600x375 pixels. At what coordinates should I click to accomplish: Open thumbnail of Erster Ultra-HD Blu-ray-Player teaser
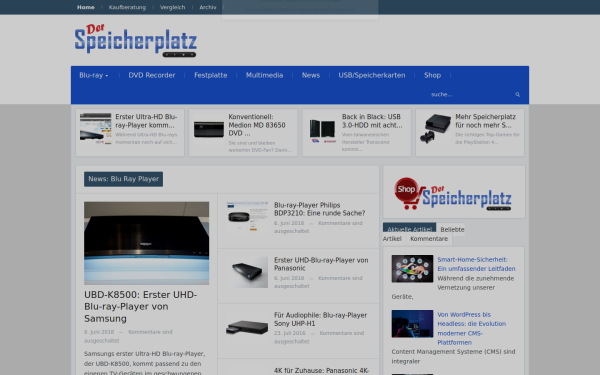(x=95, y=129)
